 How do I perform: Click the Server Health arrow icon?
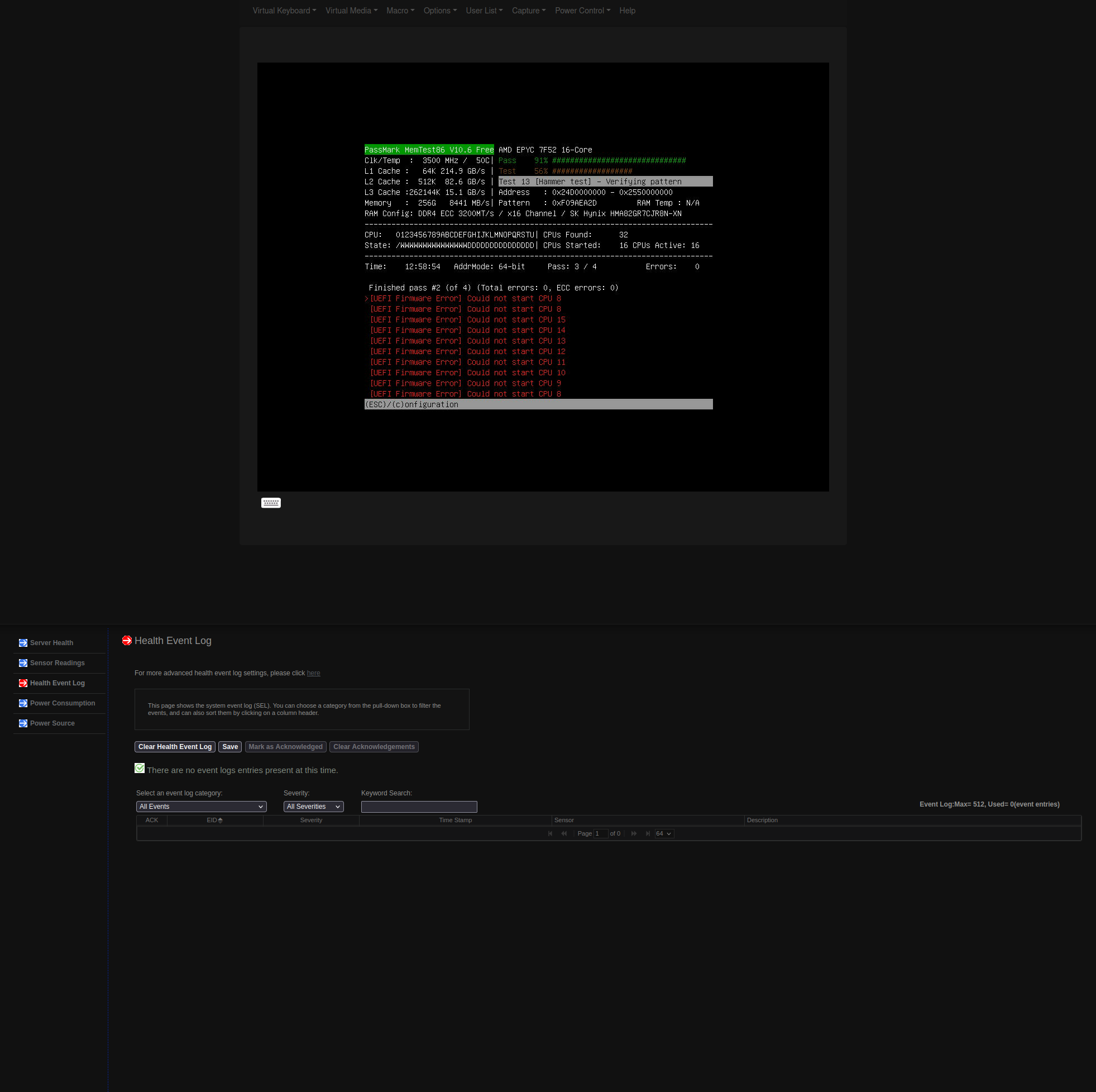[x=23, y=643]
